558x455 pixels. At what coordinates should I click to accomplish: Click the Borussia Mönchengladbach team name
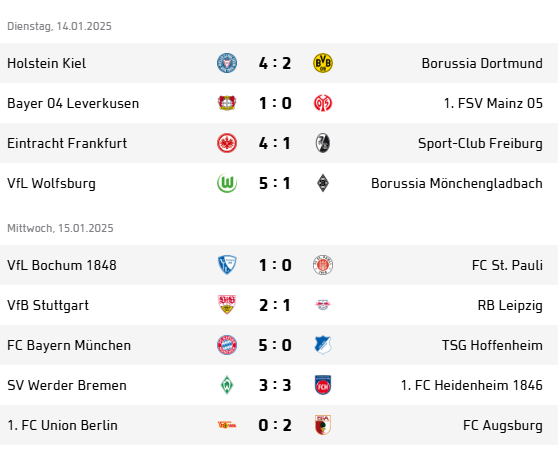click(x=457, y=184)
